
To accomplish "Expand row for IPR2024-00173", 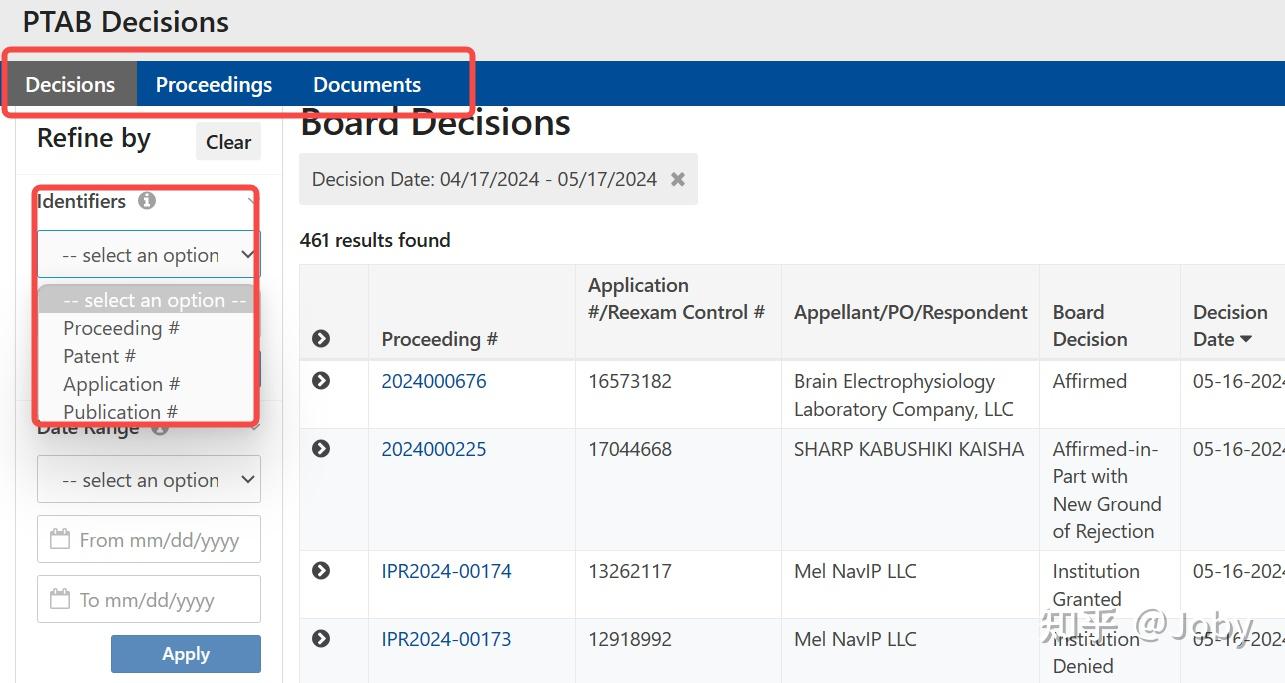I will click(x=321, y=639).
